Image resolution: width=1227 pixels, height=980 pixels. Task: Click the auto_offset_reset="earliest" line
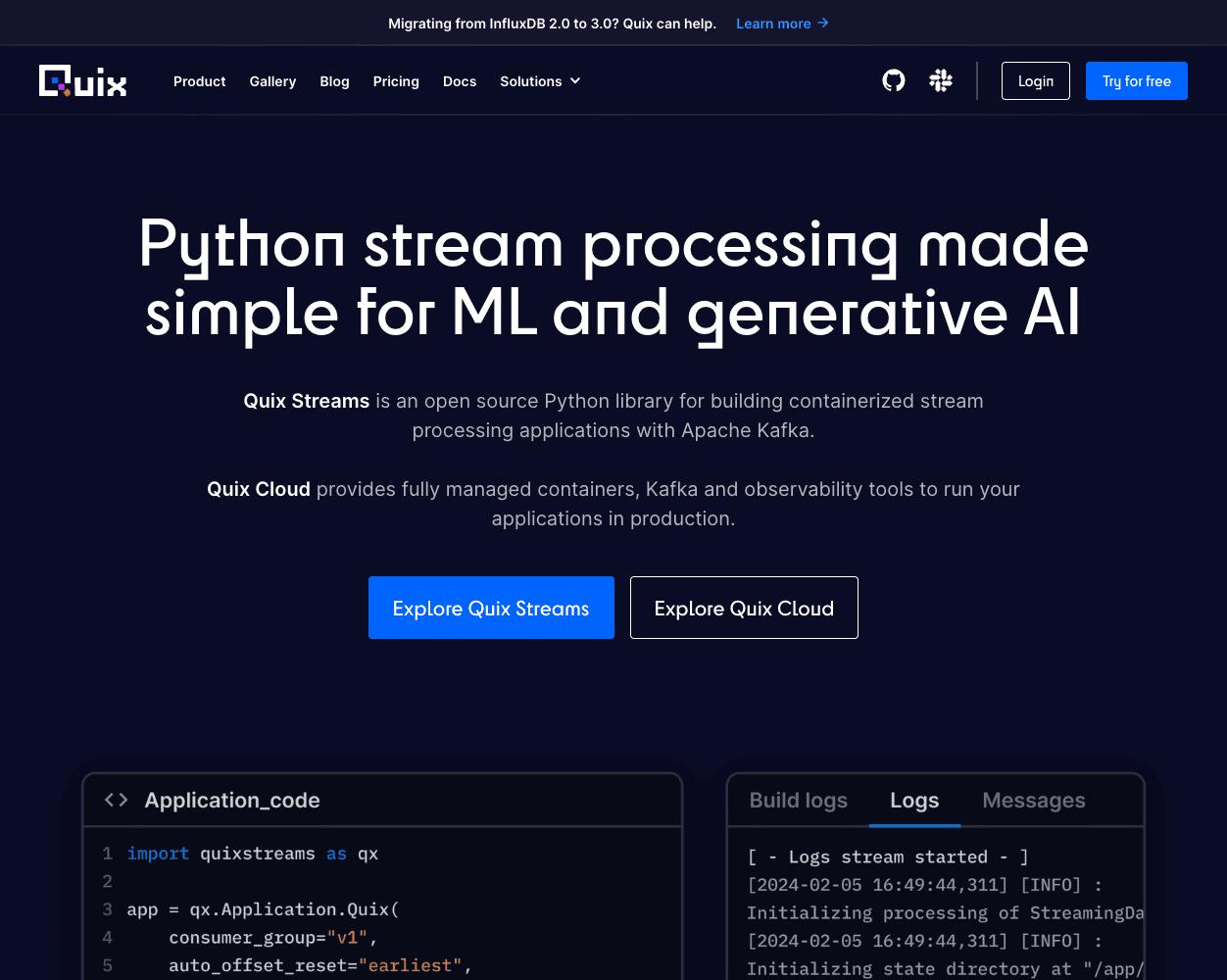pos(320,965)
